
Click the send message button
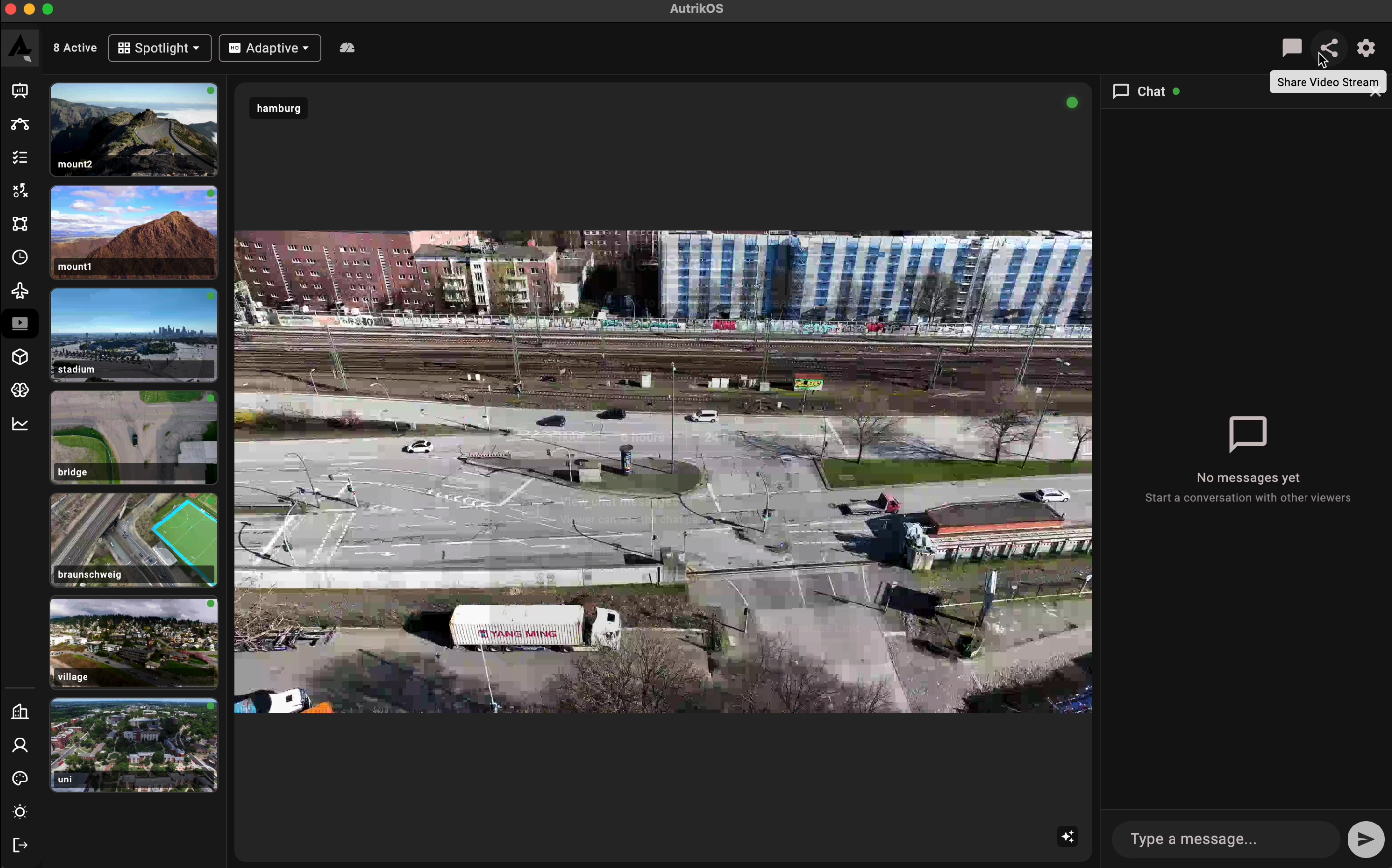[x=1366, y=839]
